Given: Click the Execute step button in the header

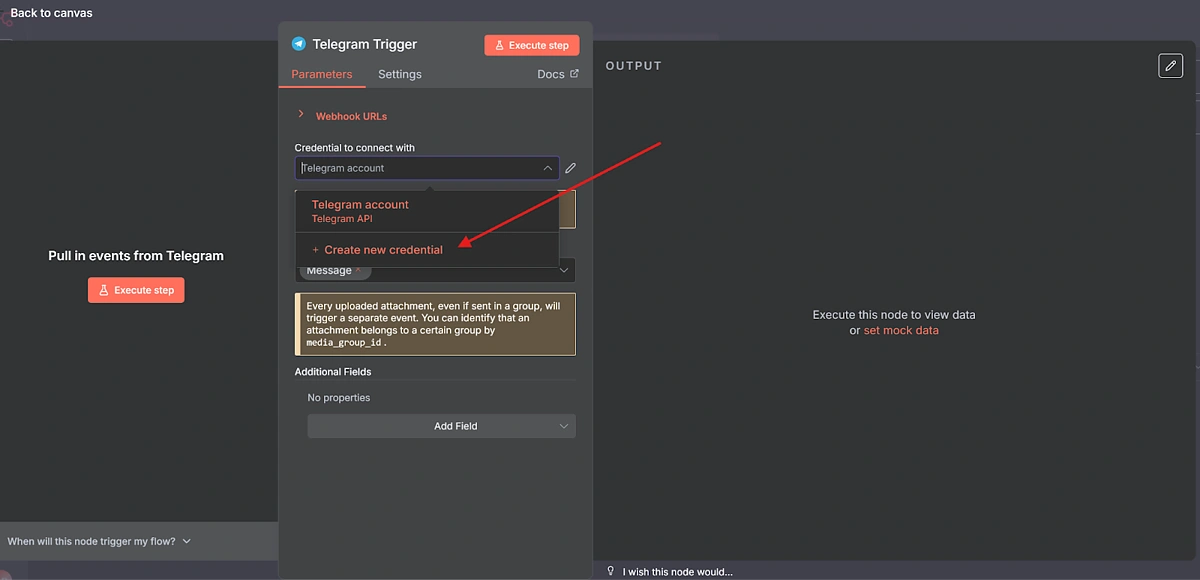Looking at the screenshot, I should point(531,45).
